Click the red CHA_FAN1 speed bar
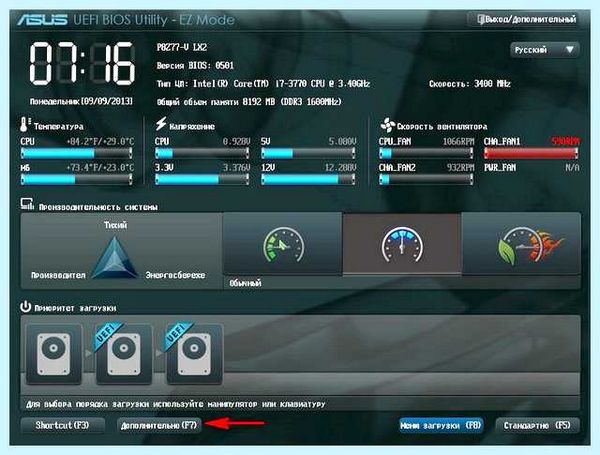 [530, 154]
